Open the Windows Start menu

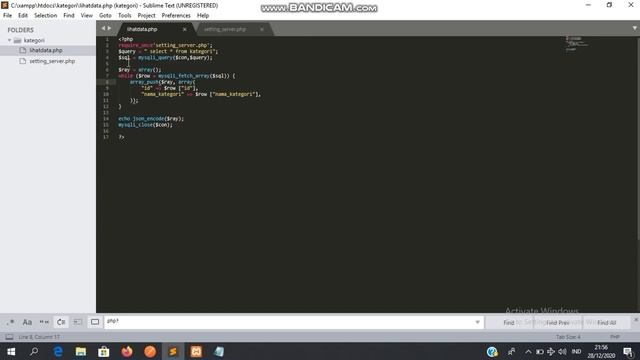(11, 351)
